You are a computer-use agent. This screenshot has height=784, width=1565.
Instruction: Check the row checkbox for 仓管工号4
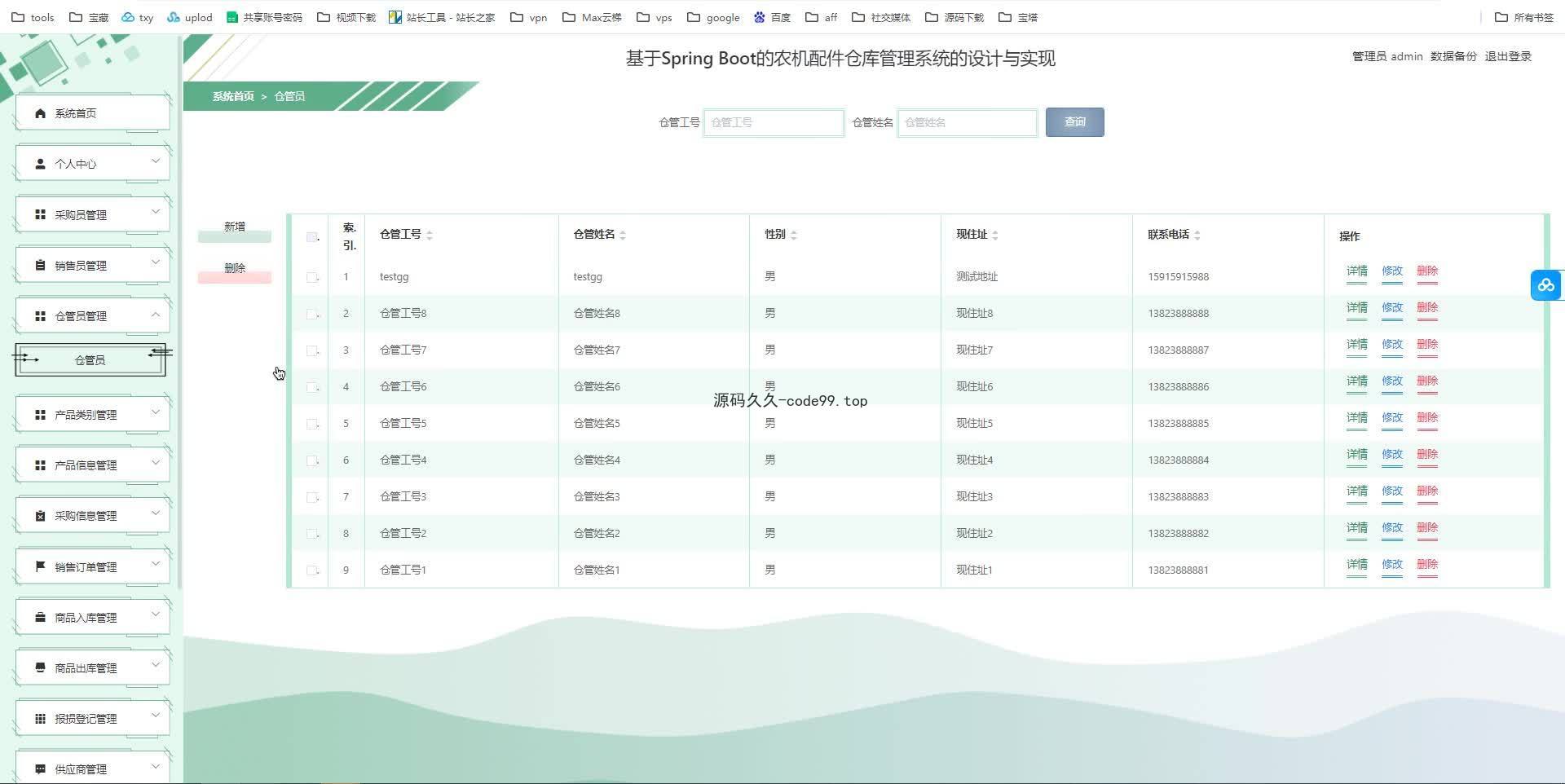tap(311, 460)
